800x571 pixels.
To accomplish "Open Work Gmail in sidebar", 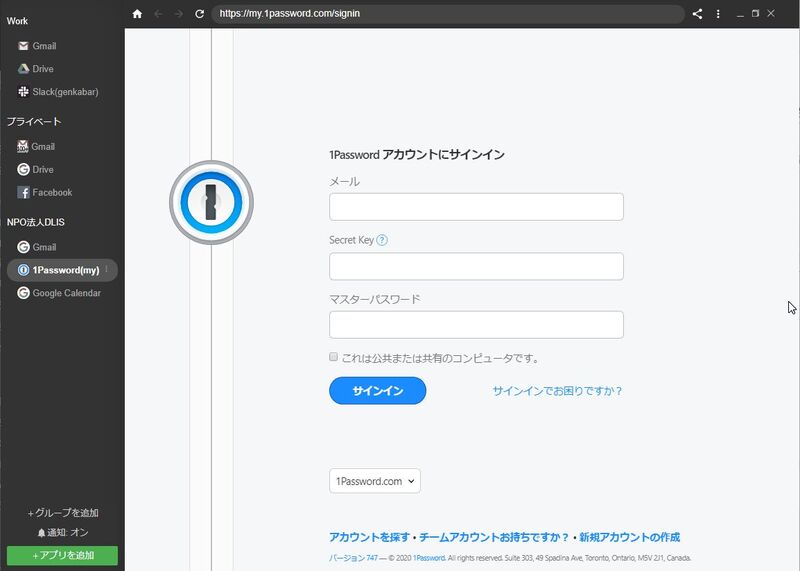I will (x=37, y=46).
